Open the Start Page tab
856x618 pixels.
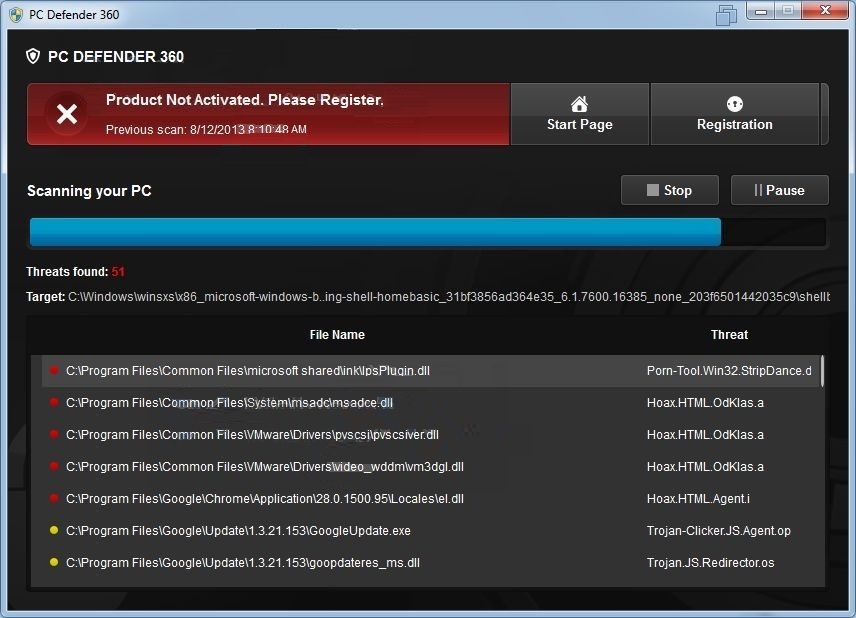click(x=580, y=114)
